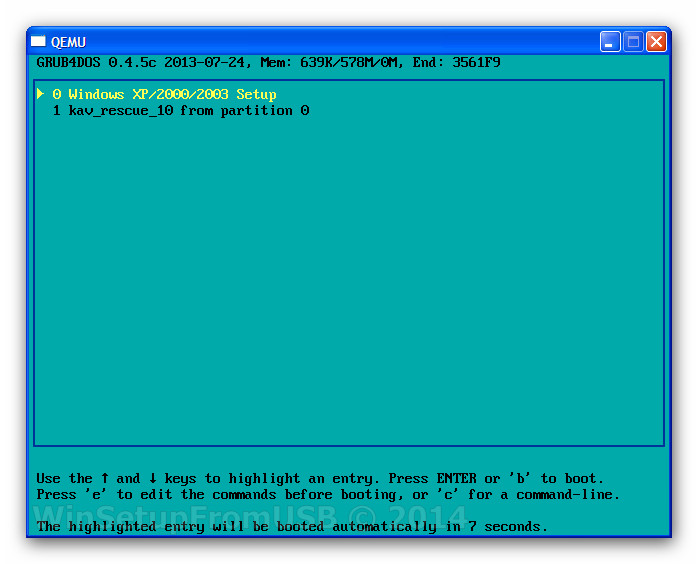698x564 pixels.
Task: Click the yellow selection arrow beside entry 0
Action: pos(40,94)
